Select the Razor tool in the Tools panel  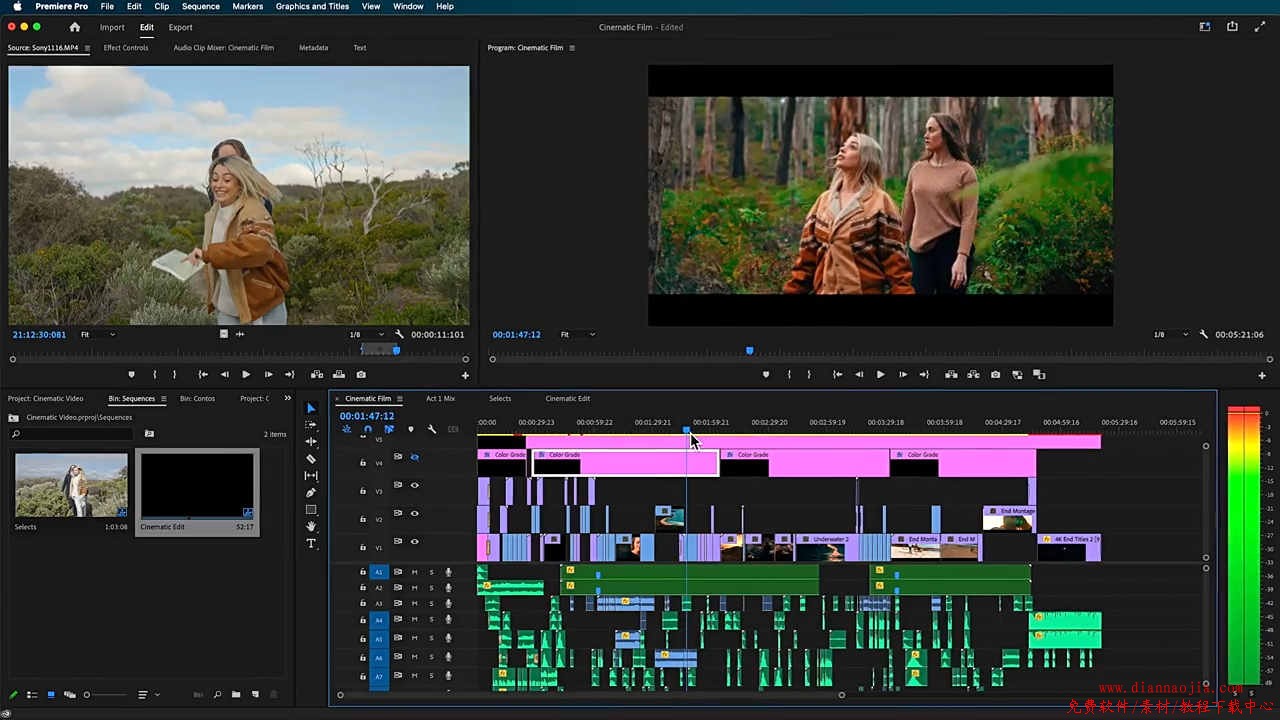pyautogui.click(x=311, y=459)
